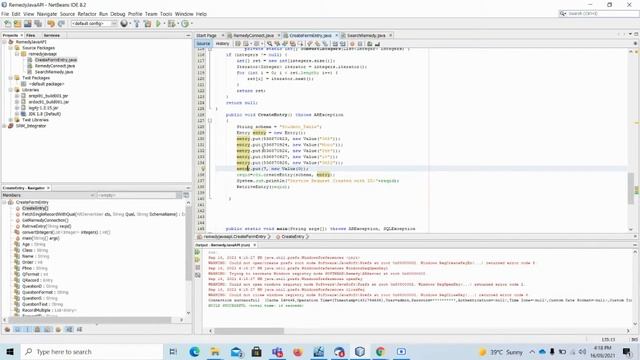Click the Output panel horizontal scrollbar
The image size is (640, 360).
click(x=249, y=331)
